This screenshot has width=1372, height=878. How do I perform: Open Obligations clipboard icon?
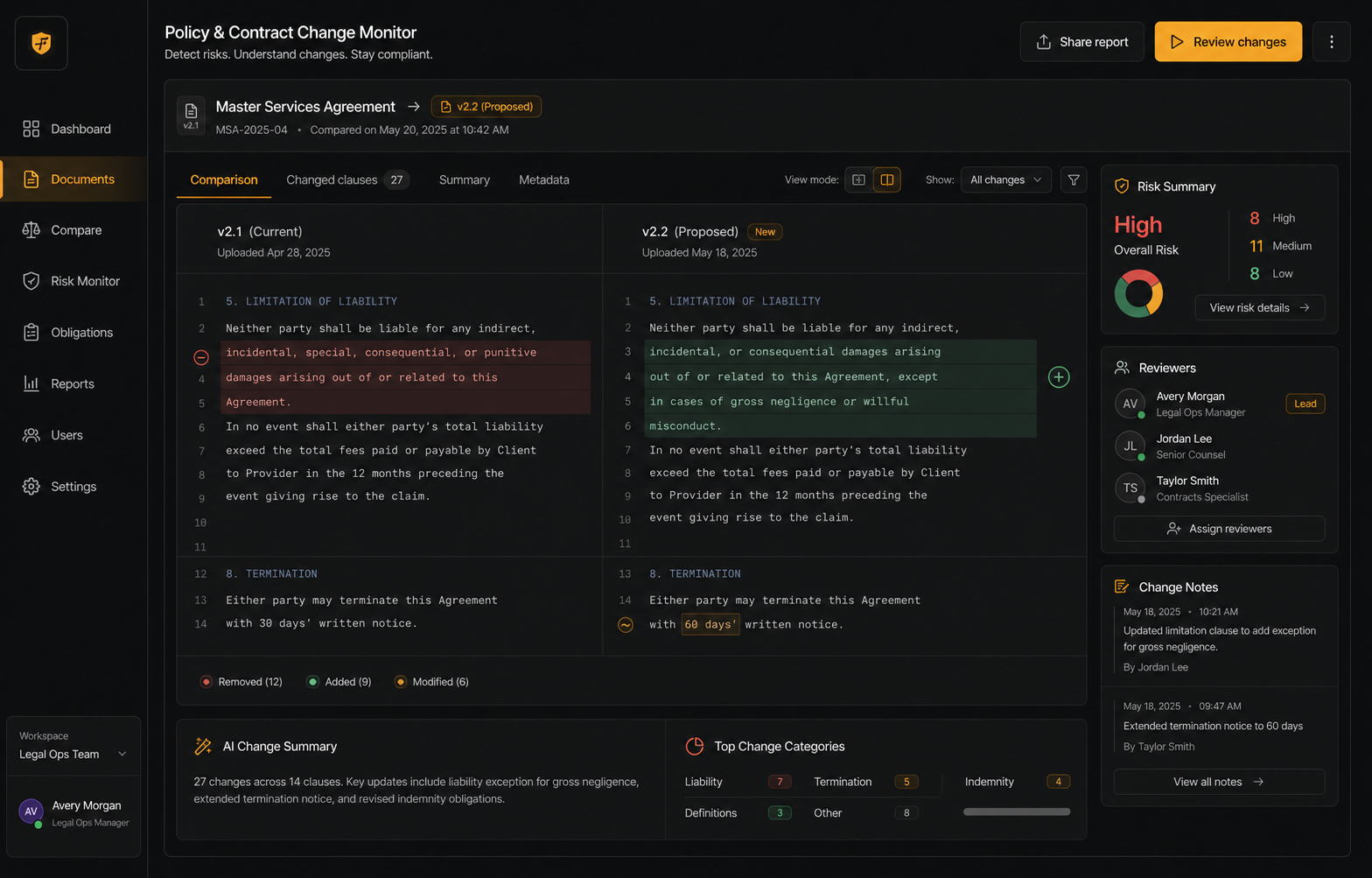click(x=31, y=333)
